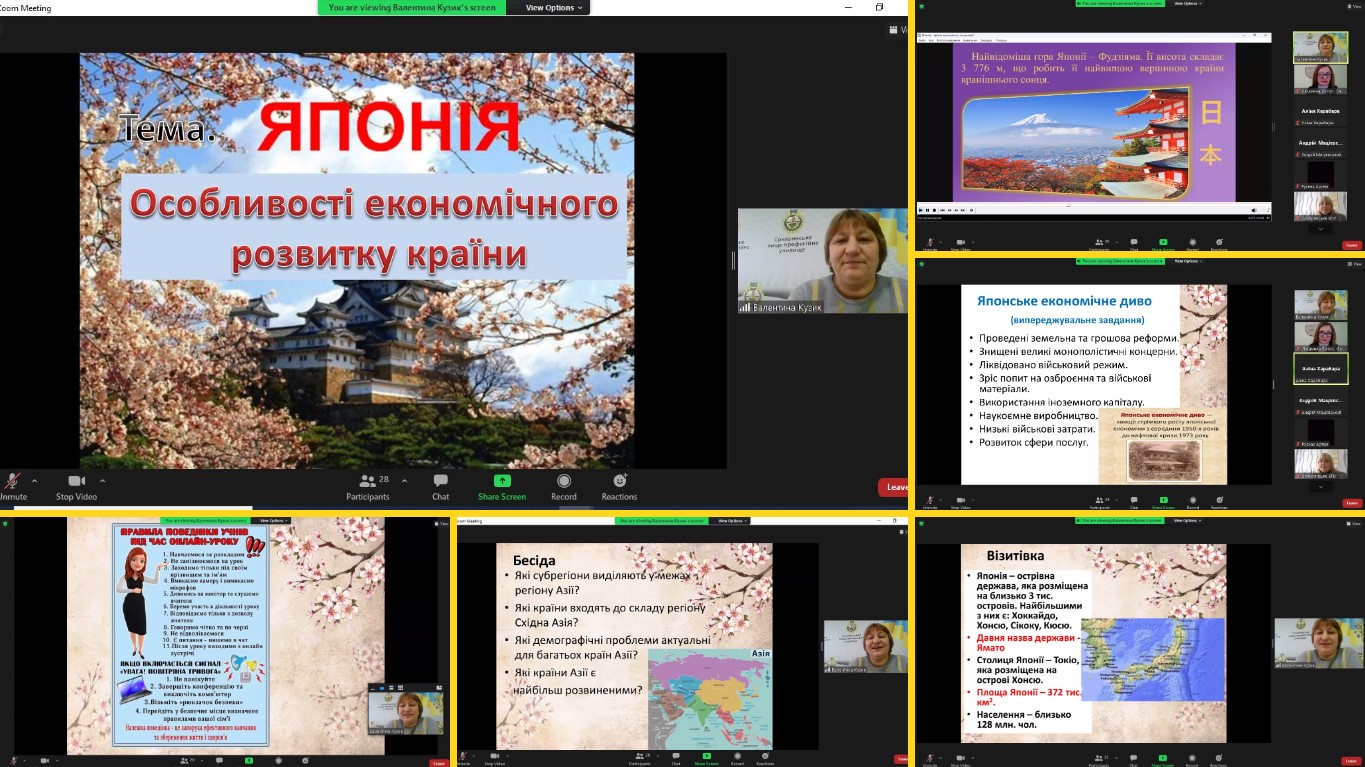Open Reactions in Японське економічне диво window
This screenshot has height=767, width=1365.
pos(1219,501)
